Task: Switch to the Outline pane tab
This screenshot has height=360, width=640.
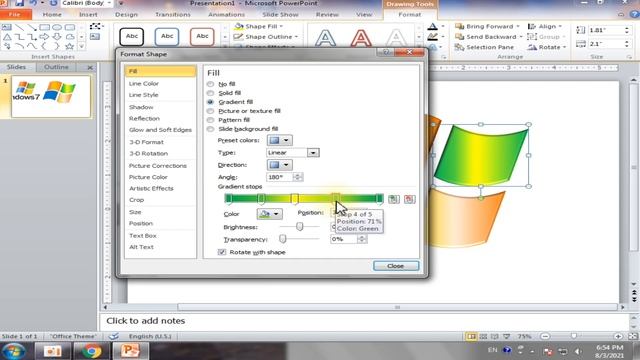Action: [x=56, y=67]
